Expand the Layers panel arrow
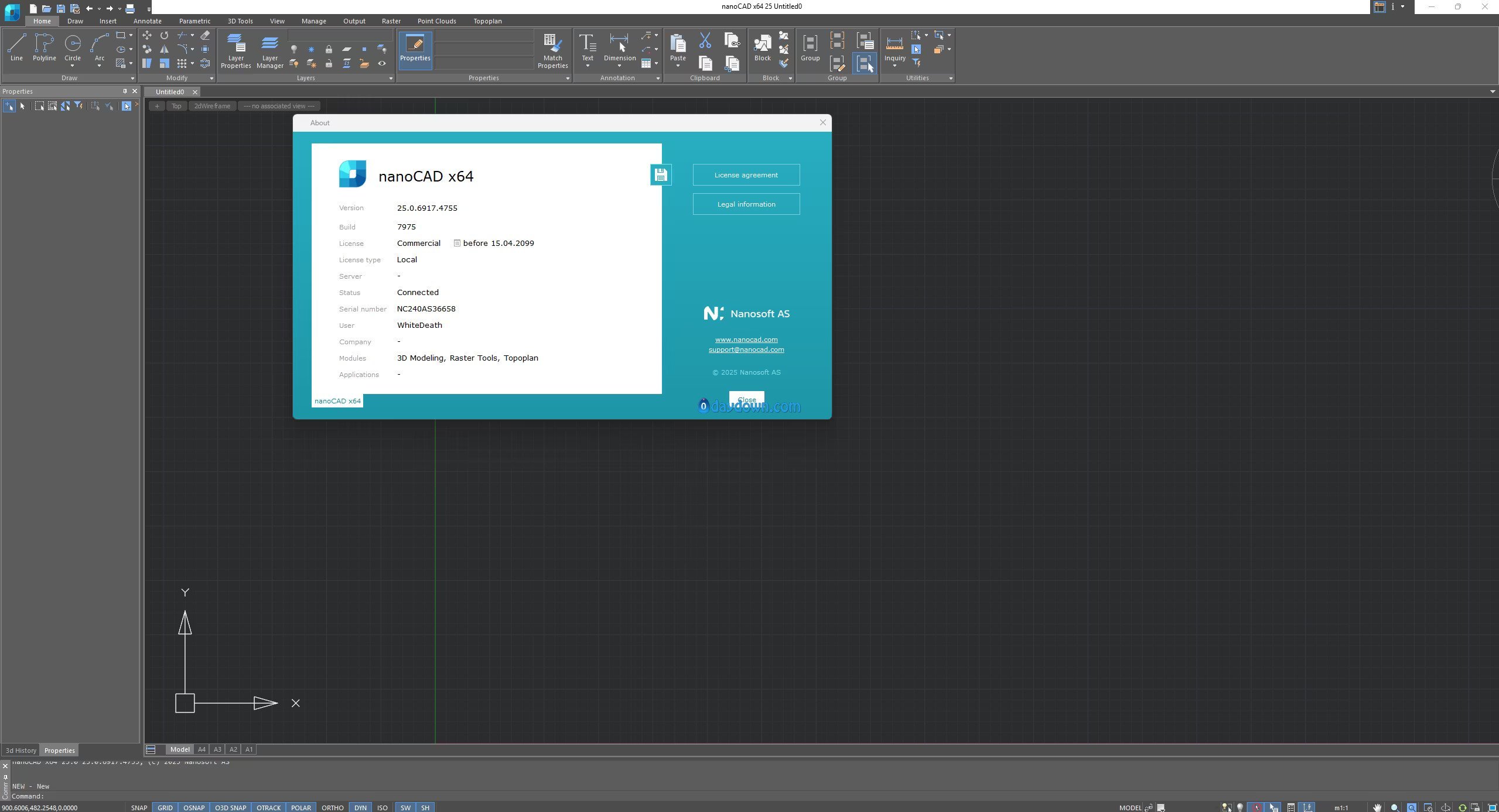Image resolution: width=1499 pixels, height=812 pixels. pos(391,78)
